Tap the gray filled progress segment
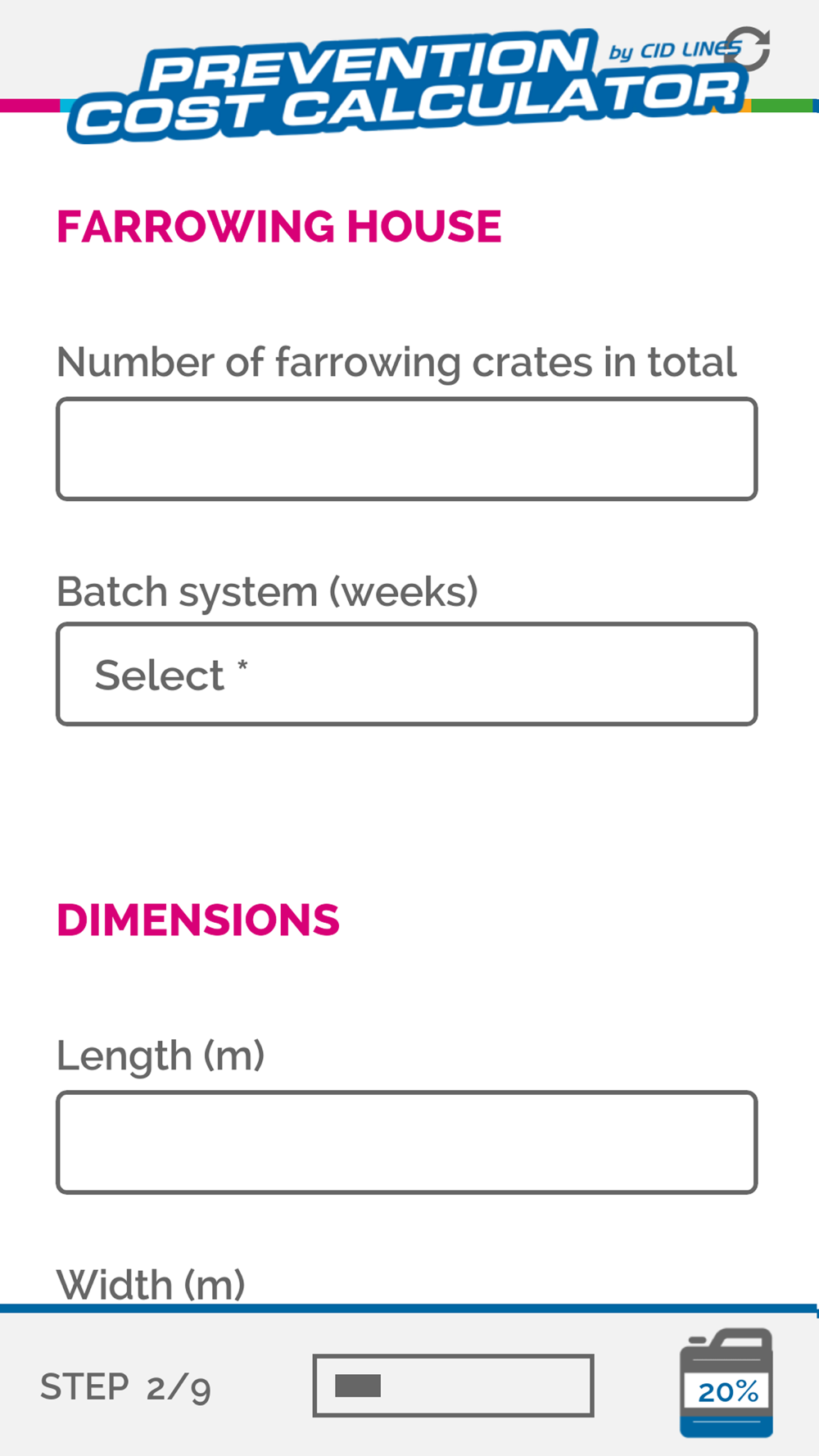The width and height of the screenshot is (819, 1456). 358,1386
